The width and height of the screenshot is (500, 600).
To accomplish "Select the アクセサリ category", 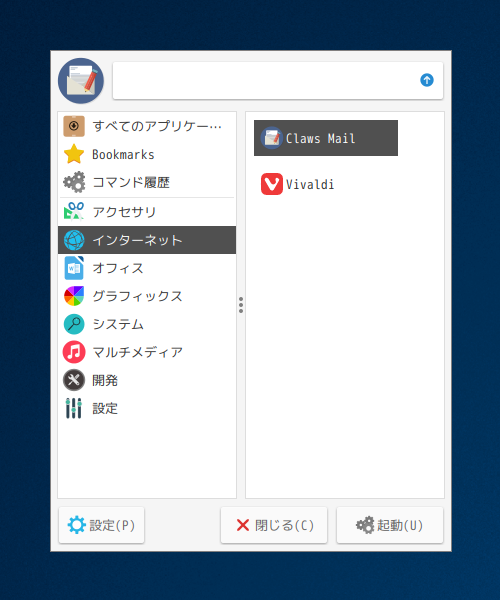I will [124, 212].
